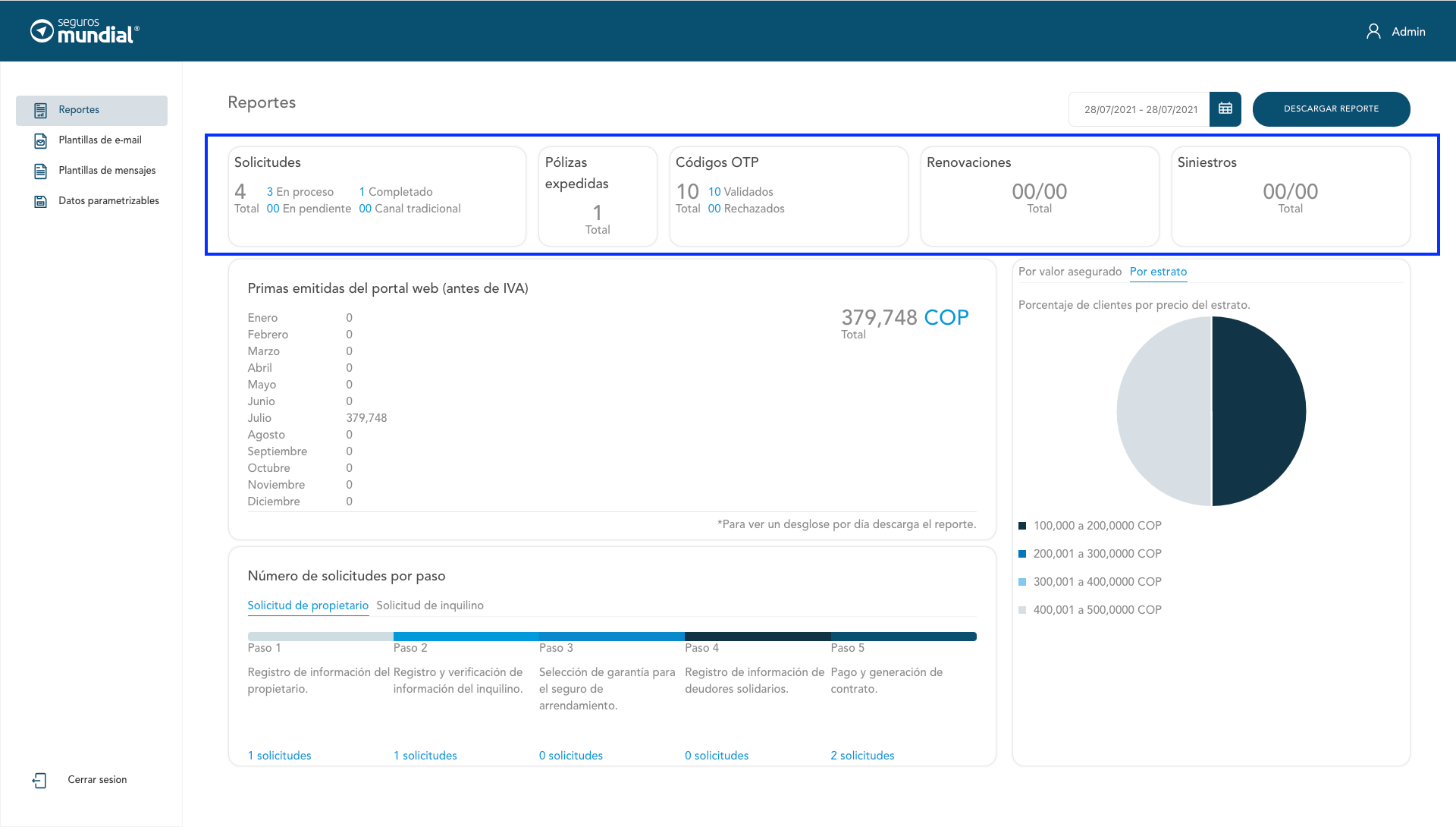Click the Datos parametrizables icon
Viewport: 1456px width, 827px height.
click(41, 202)
